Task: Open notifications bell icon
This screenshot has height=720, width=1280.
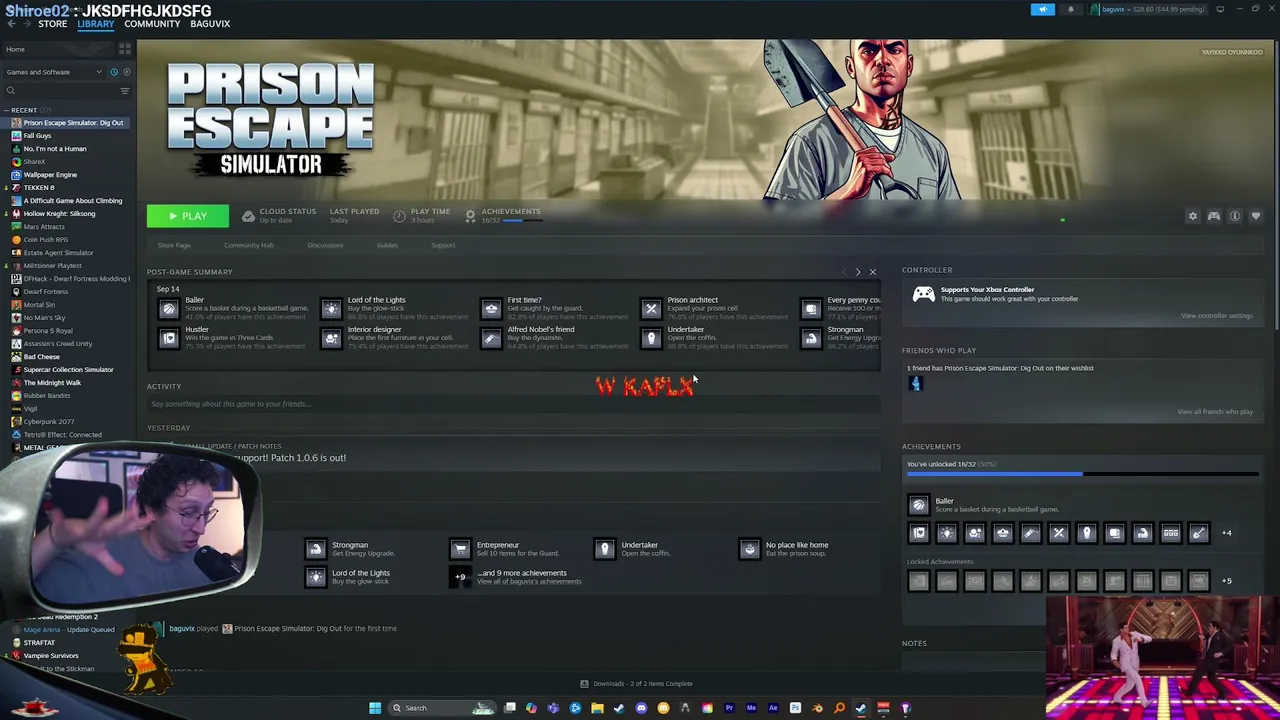Action: pyautogui.click(x=1071, y=9)
